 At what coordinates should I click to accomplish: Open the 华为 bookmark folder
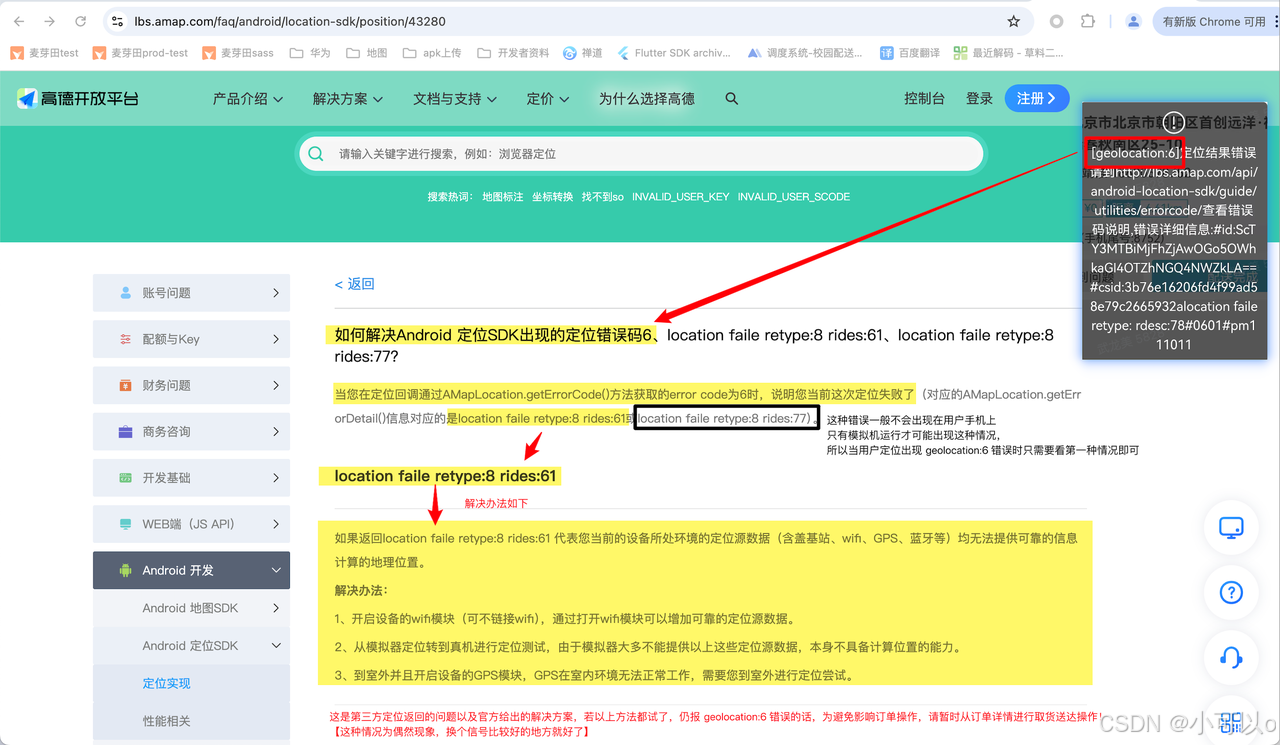point(310,53)
